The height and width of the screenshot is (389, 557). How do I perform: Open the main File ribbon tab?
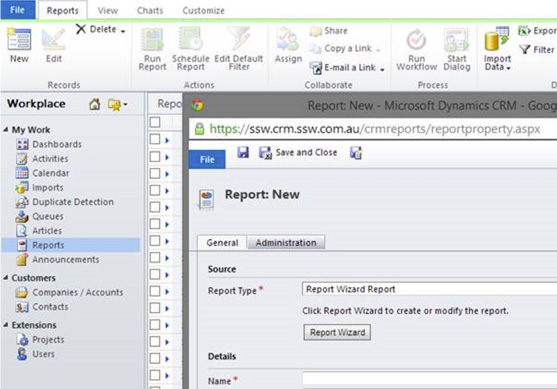(18, 10)
